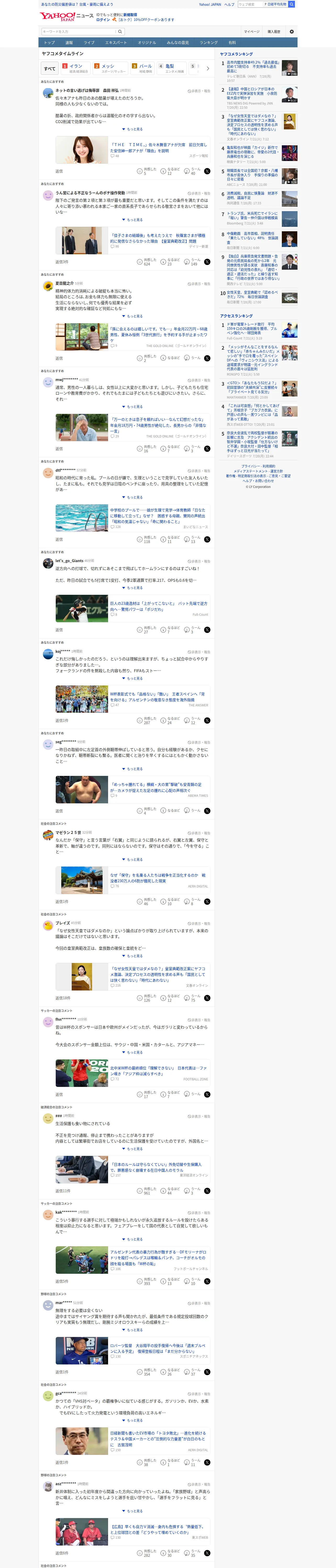
Task: Open the sumo wrestler article thumbnail
Action: pos(82,789)
